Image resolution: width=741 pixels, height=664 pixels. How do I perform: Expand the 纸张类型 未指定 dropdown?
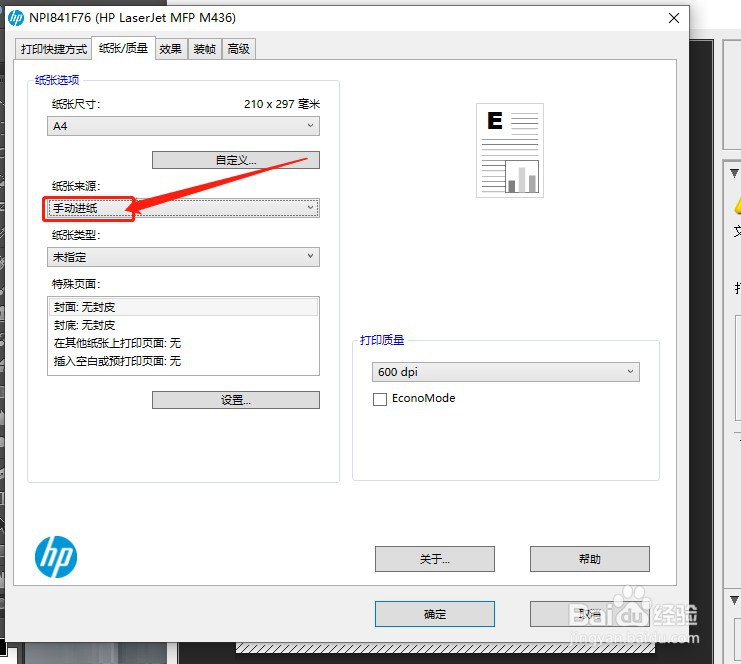[183, 257]
